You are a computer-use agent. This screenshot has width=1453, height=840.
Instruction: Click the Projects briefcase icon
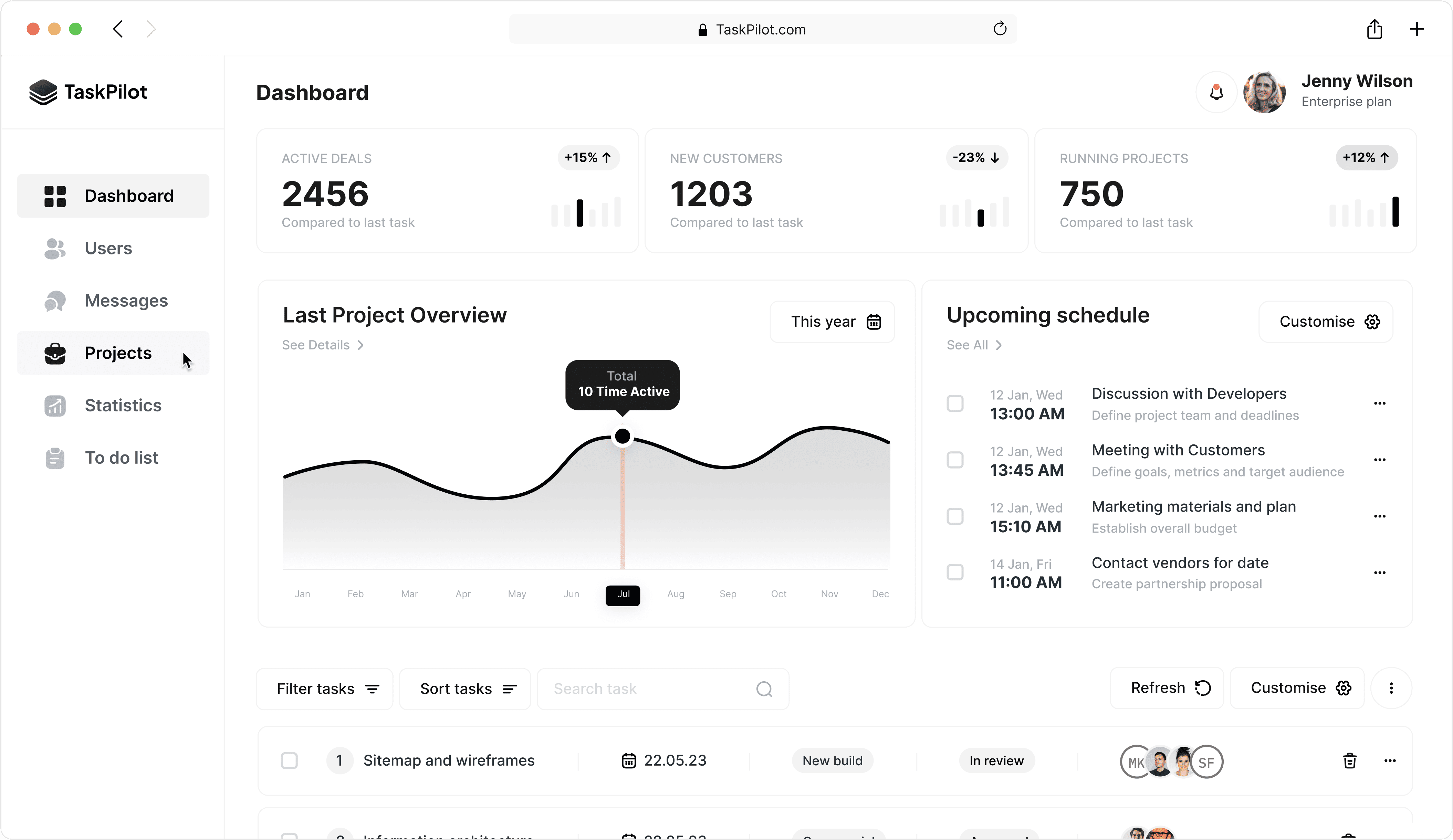[x=55, y=354]
